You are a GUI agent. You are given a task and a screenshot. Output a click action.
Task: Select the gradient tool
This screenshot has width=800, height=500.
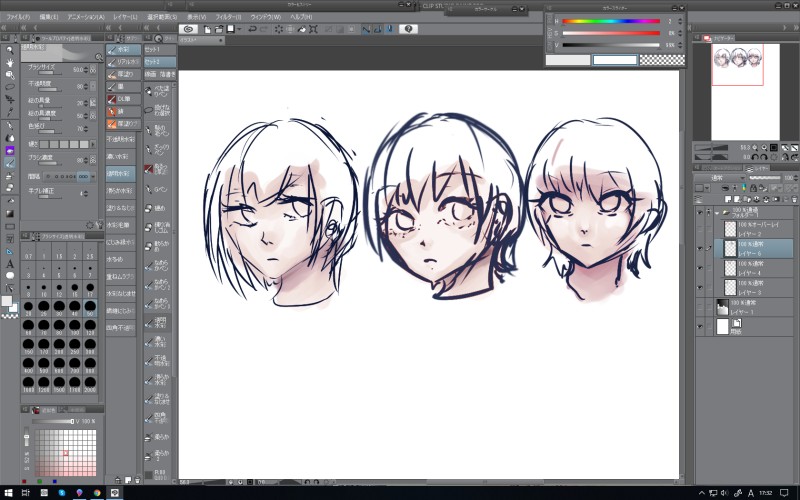10,214
